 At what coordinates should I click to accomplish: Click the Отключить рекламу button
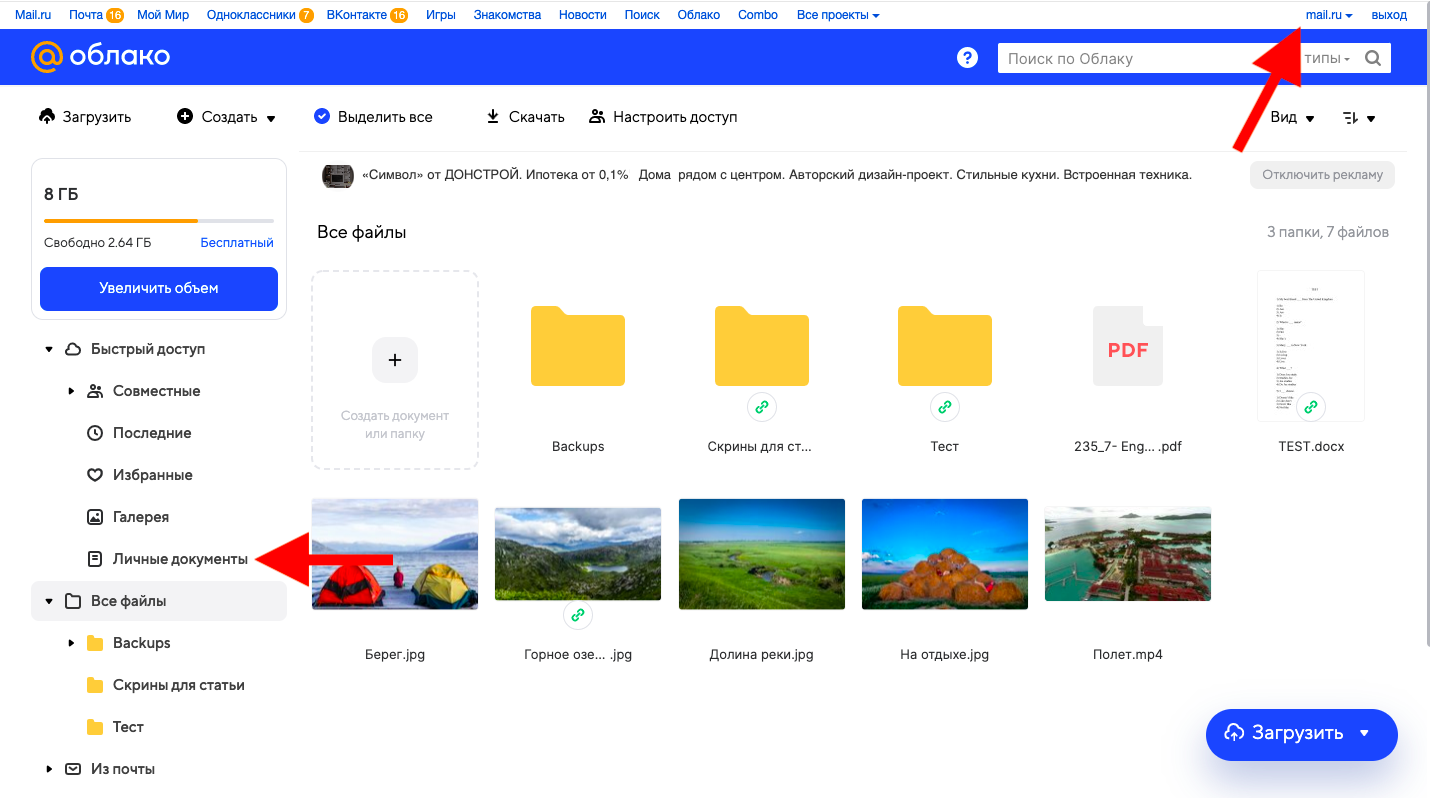click(x=1322, y=175)
